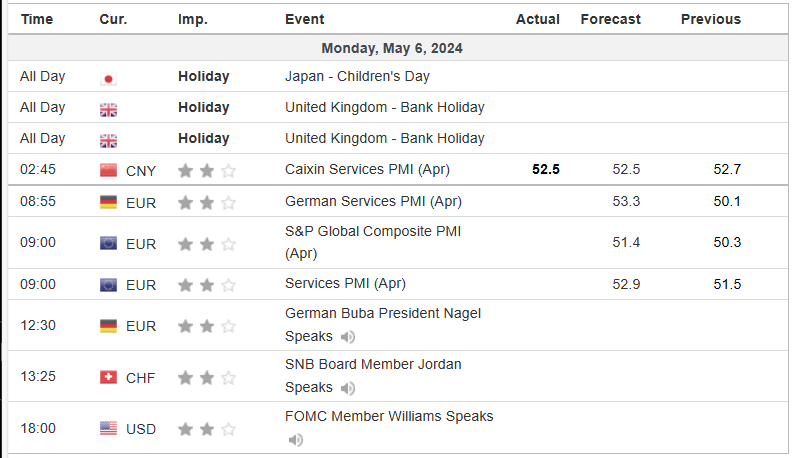
Task: Click speaker icon for Nagel speech
Action: tap(347, 337)
